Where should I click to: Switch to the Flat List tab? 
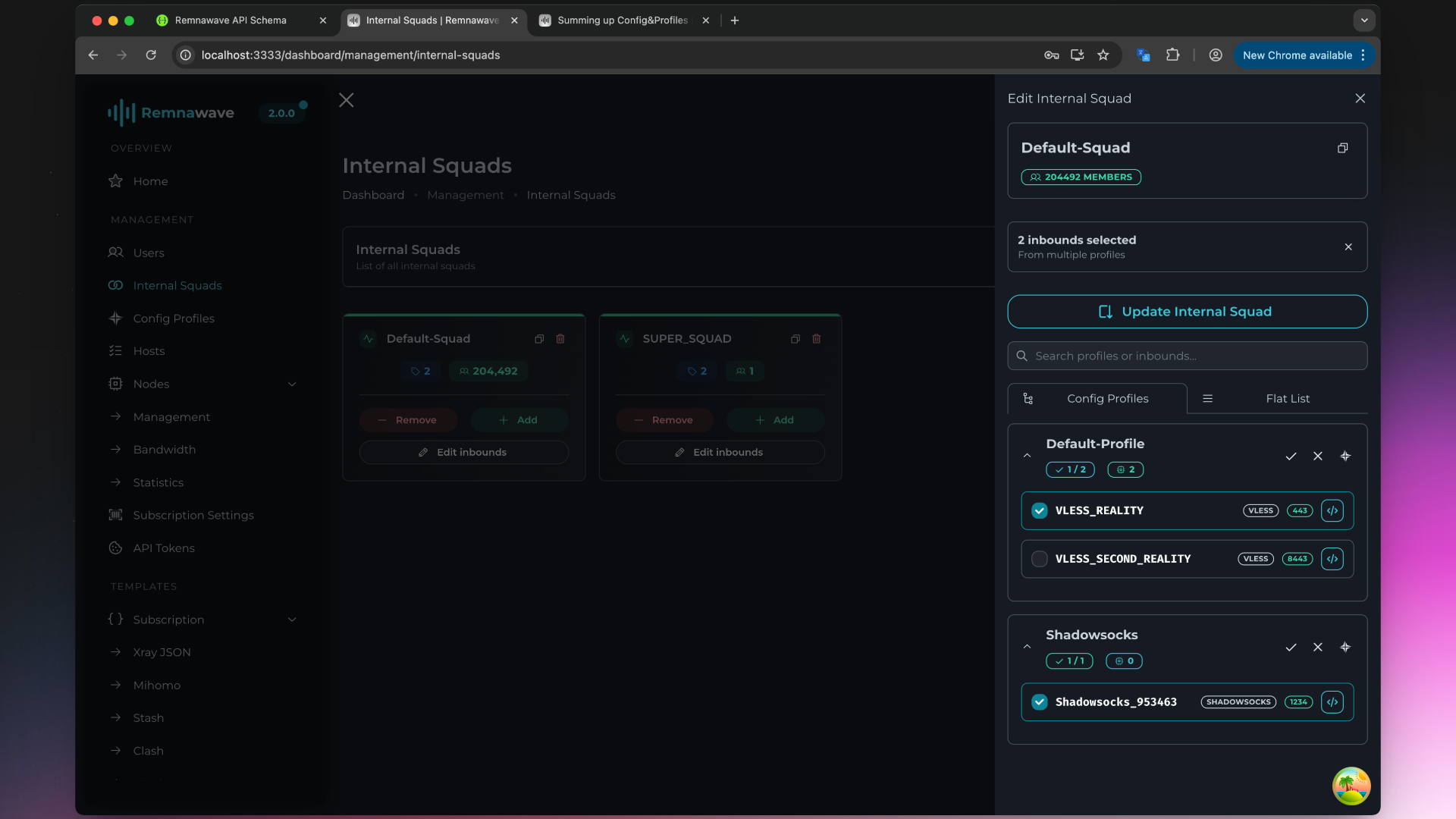pyautogui.click(x=1288, y=398)
